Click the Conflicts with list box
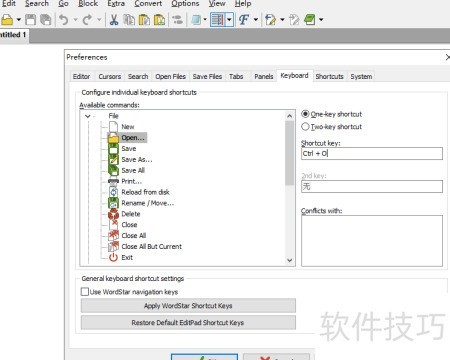This screenshot has height=360, width=450. point(372,241)
